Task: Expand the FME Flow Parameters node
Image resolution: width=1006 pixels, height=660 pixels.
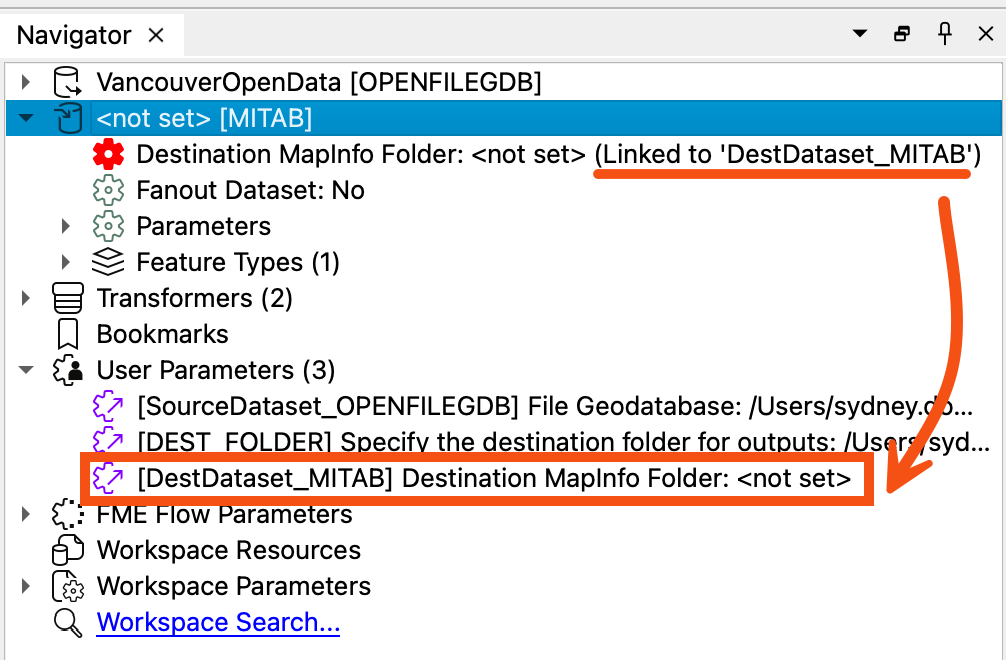Action: [x=25, y=514]
